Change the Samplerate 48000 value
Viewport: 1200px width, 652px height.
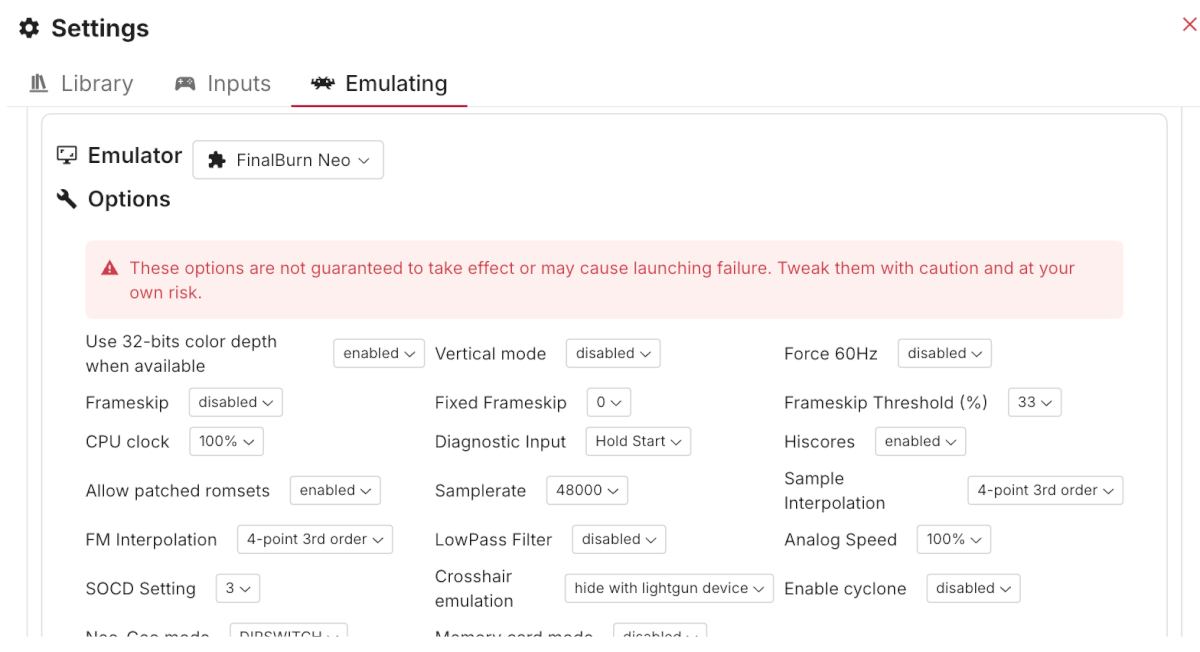click(586, 490)
